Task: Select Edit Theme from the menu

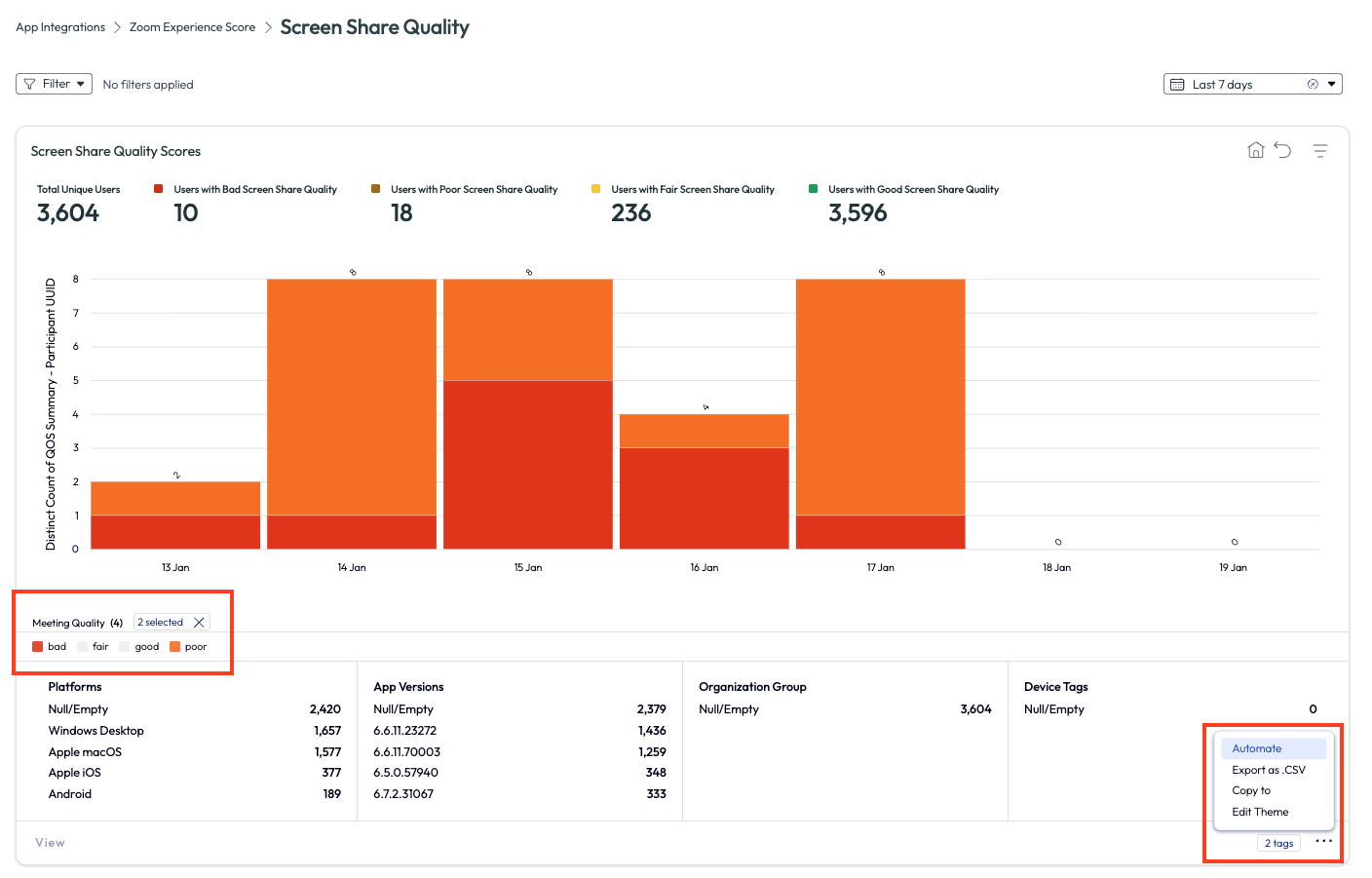Action: click(x=1260, y=812)
